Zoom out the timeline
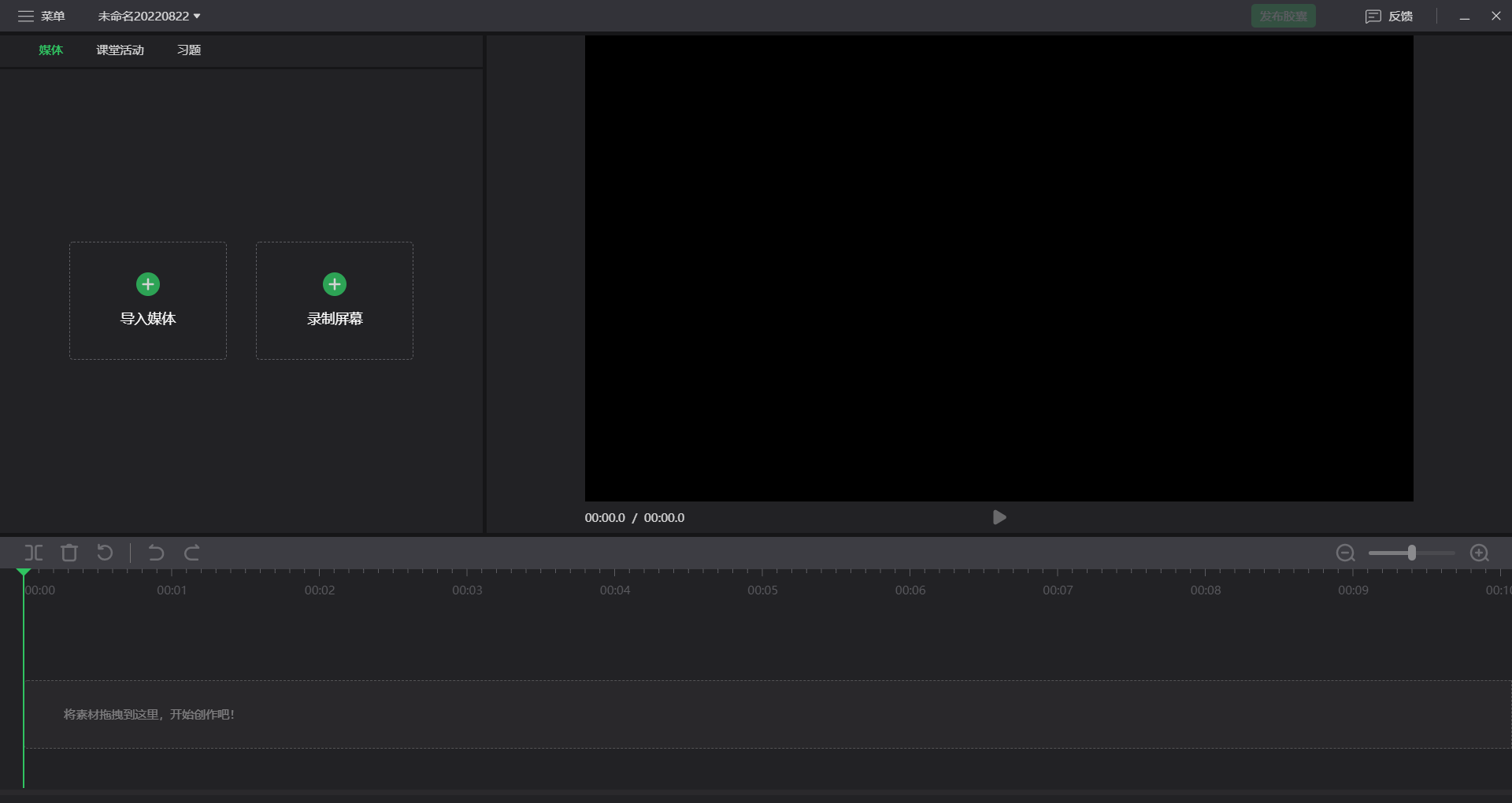The image size is (1512, 803). click(x=1345, y=553)
